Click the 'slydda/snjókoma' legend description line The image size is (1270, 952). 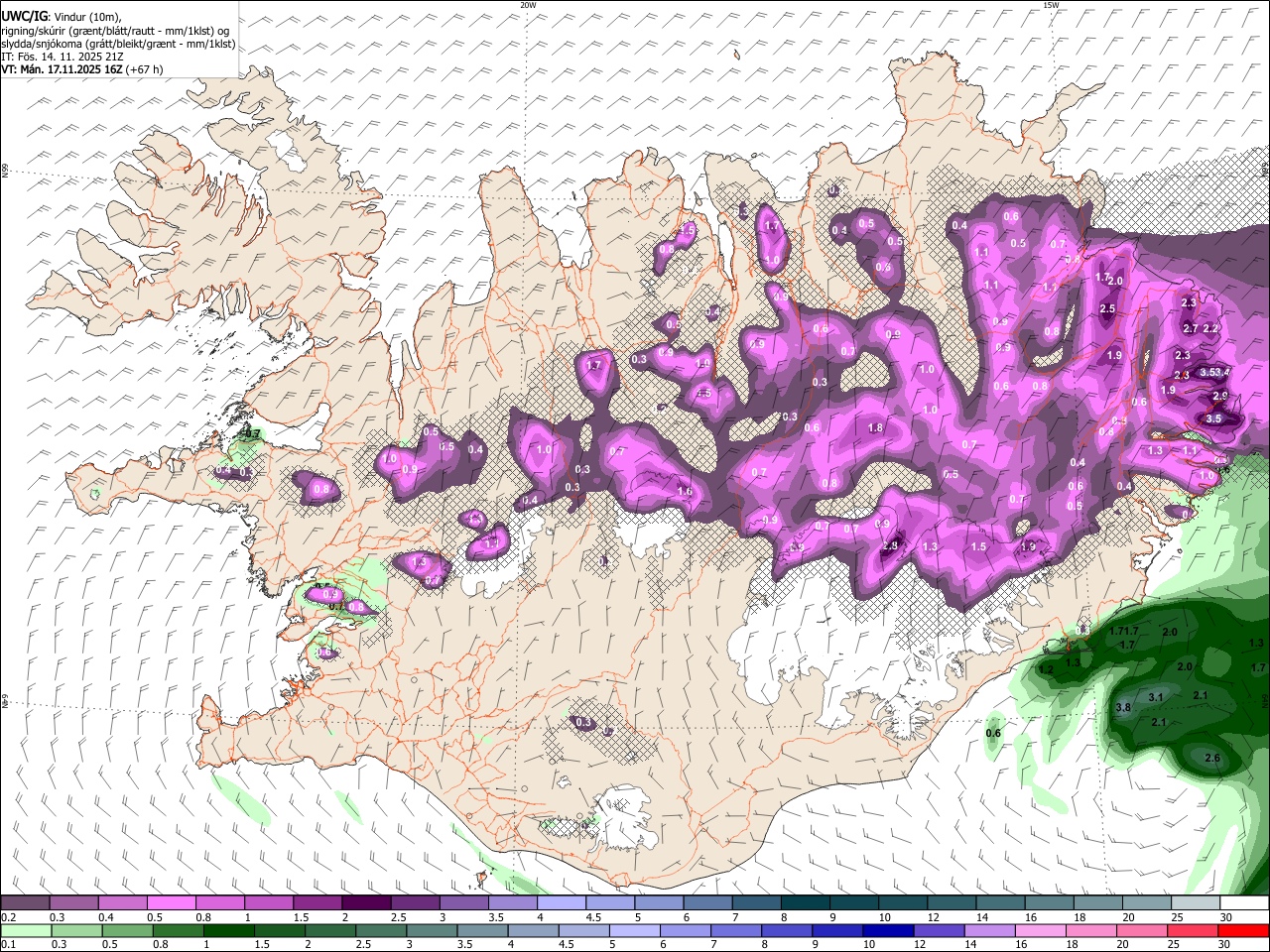[118, 44]
